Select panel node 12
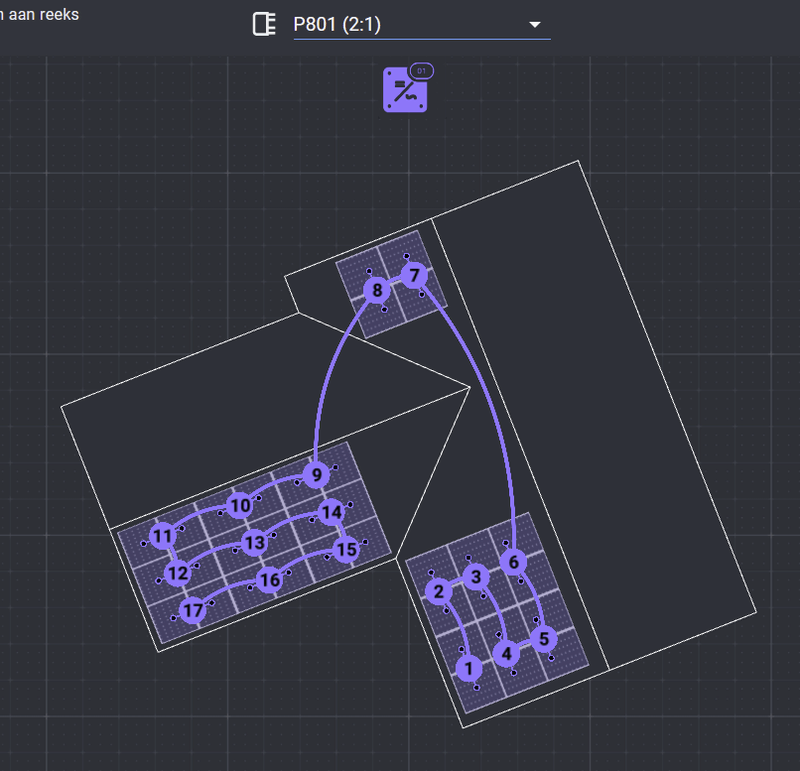The width and height of the screenshot is (800, 771). point(178,574)
